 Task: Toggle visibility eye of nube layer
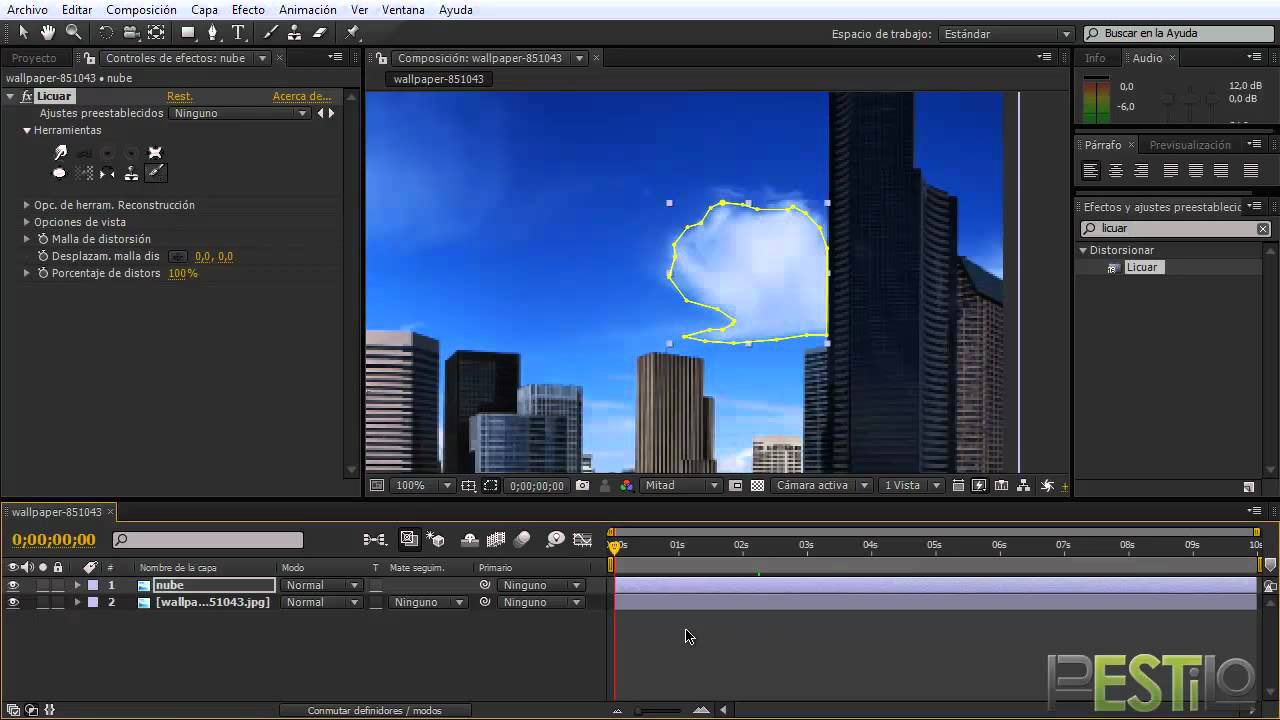[13, 585]
